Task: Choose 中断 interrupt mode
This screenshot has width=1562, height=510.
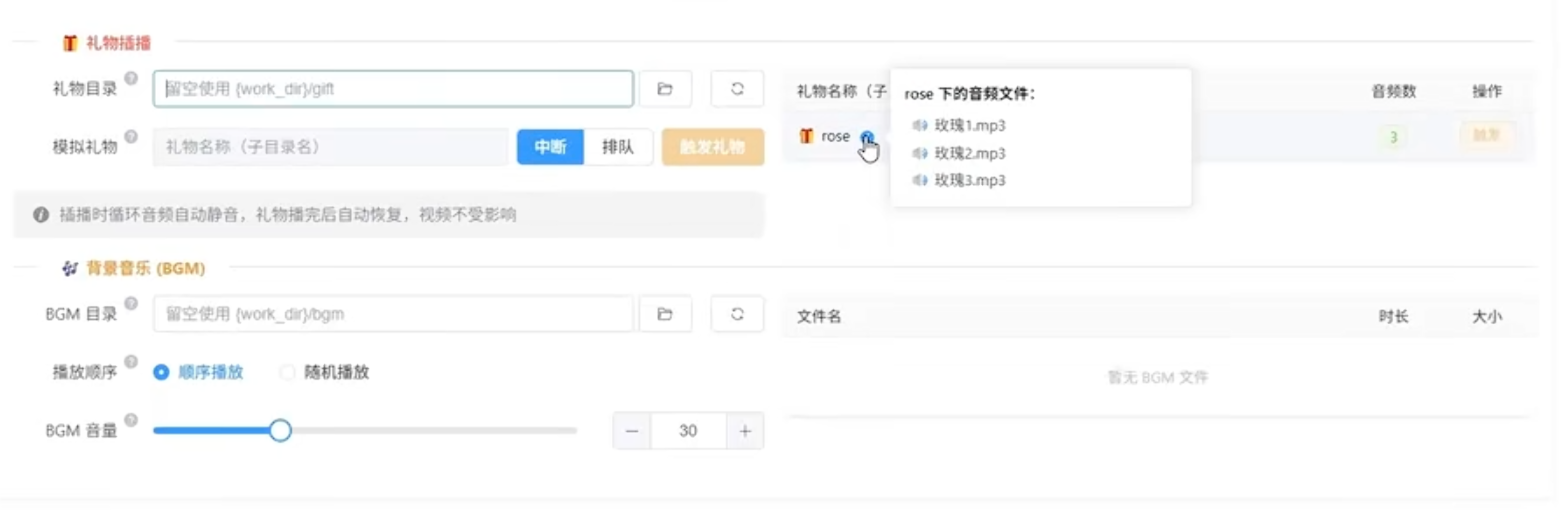Action: click(550, 147)
